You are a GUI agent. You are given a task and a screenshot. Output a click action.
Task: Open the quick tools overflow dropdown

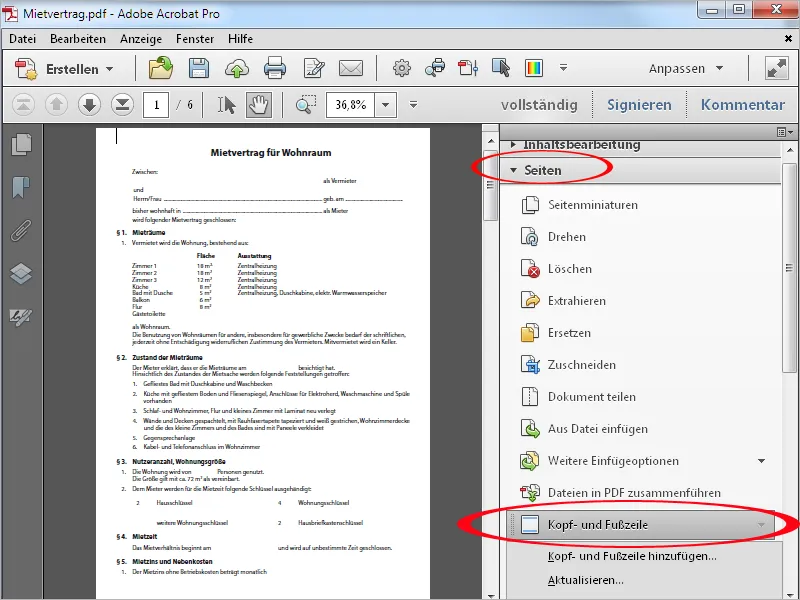[563, 67]
